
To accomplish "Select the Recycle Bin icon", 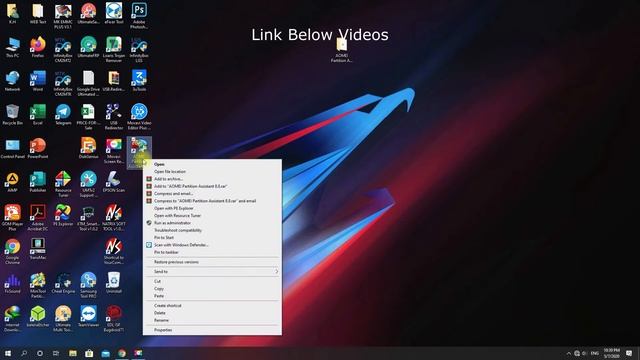I will click(x=12, y=115).
